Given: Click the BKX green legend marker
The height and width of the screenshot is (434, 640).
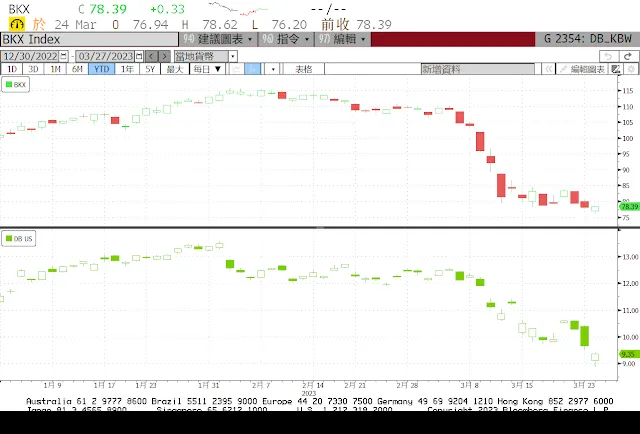Looking at the screenshot, I should [x=9, y=85].
